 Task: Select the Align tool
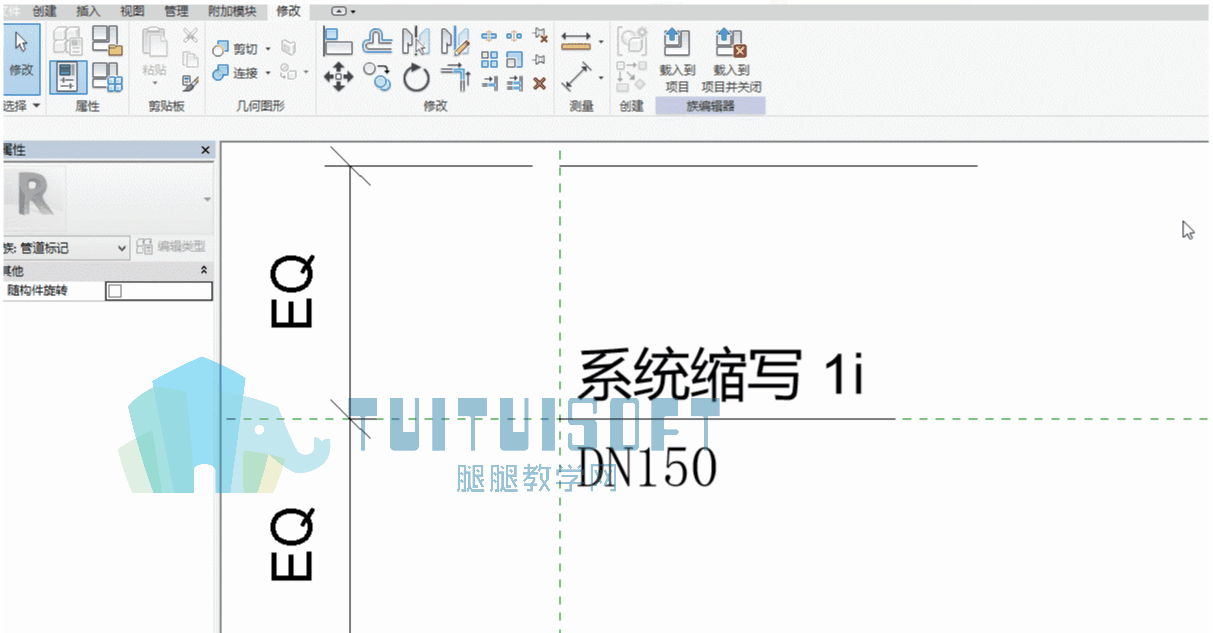coord(338,41)
